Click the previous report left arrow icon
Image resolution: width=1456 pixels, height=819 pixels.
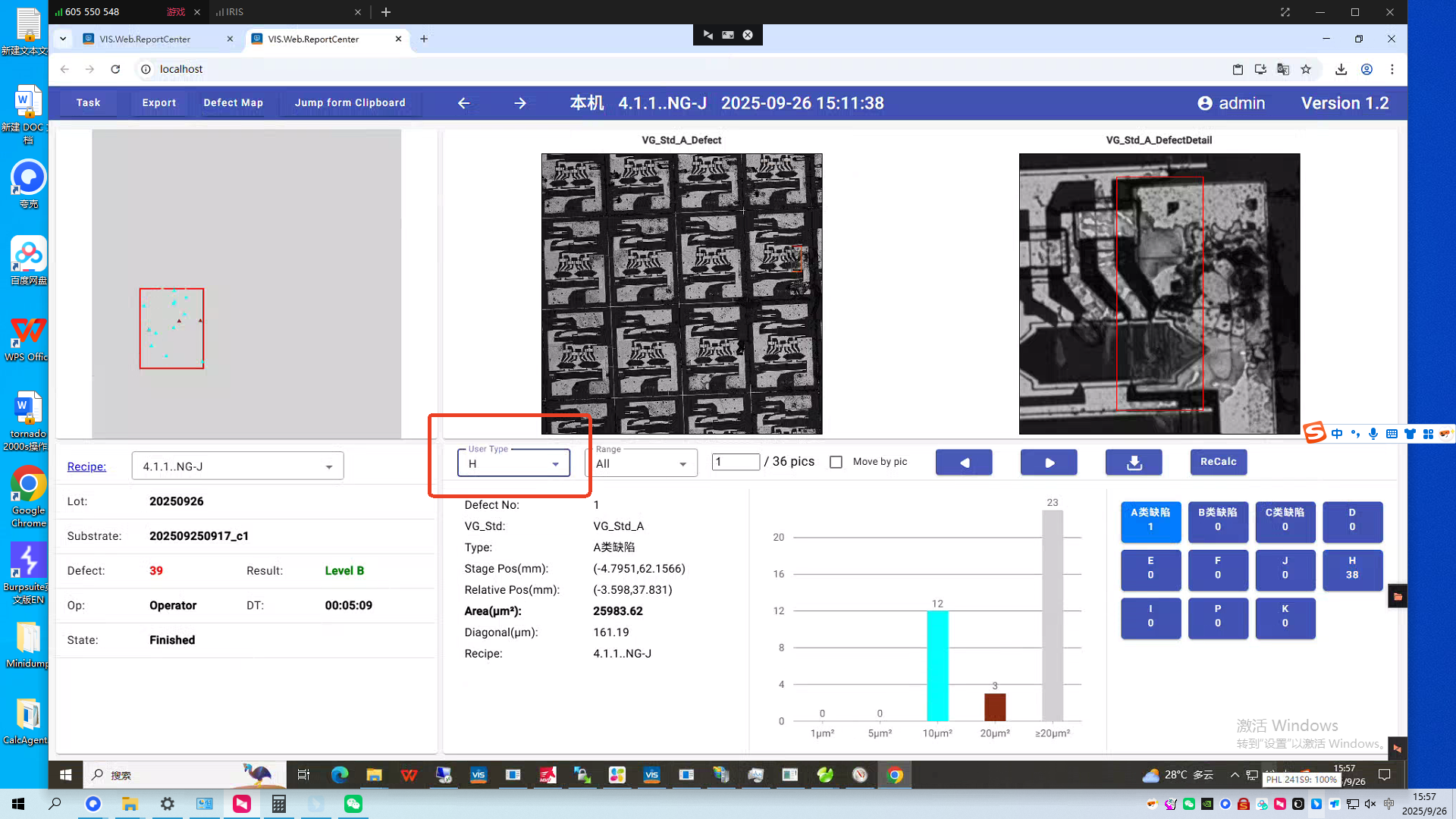coord(464,103)
